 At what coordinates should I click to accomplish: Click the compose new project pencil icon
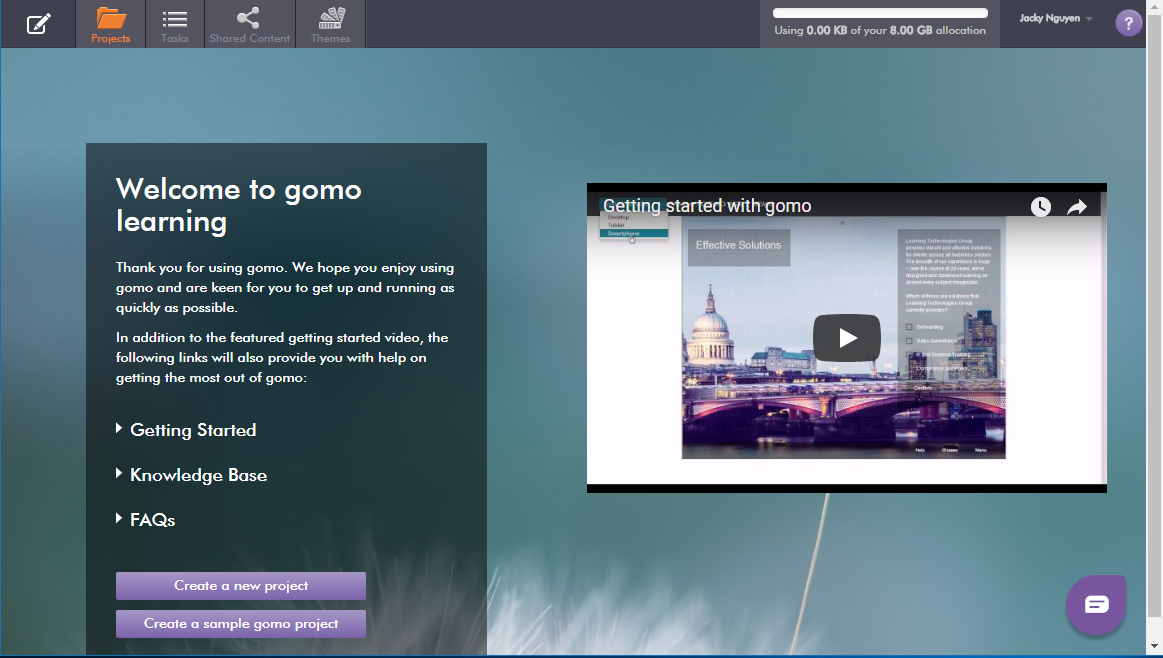38,22
